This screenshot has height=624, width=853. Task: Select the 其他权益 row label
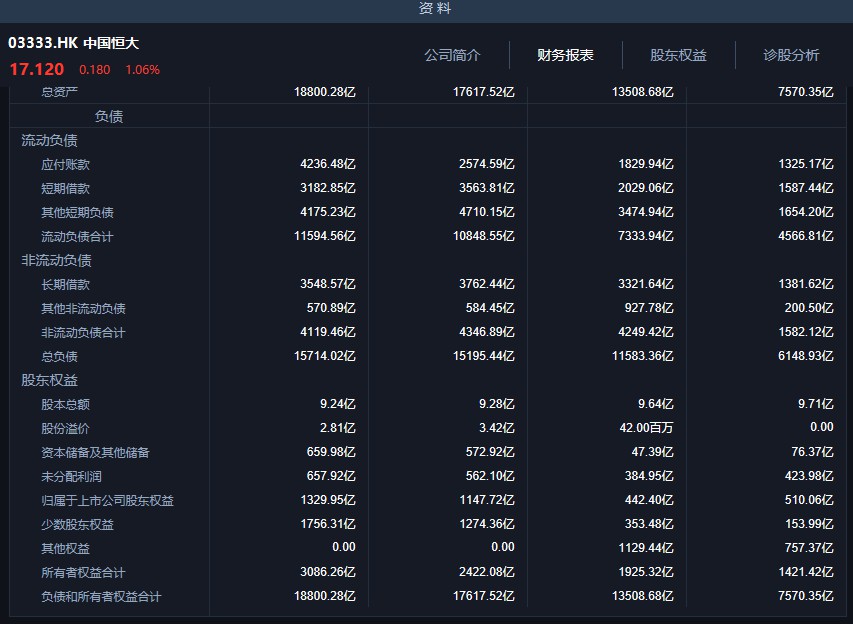coord(65,548)
